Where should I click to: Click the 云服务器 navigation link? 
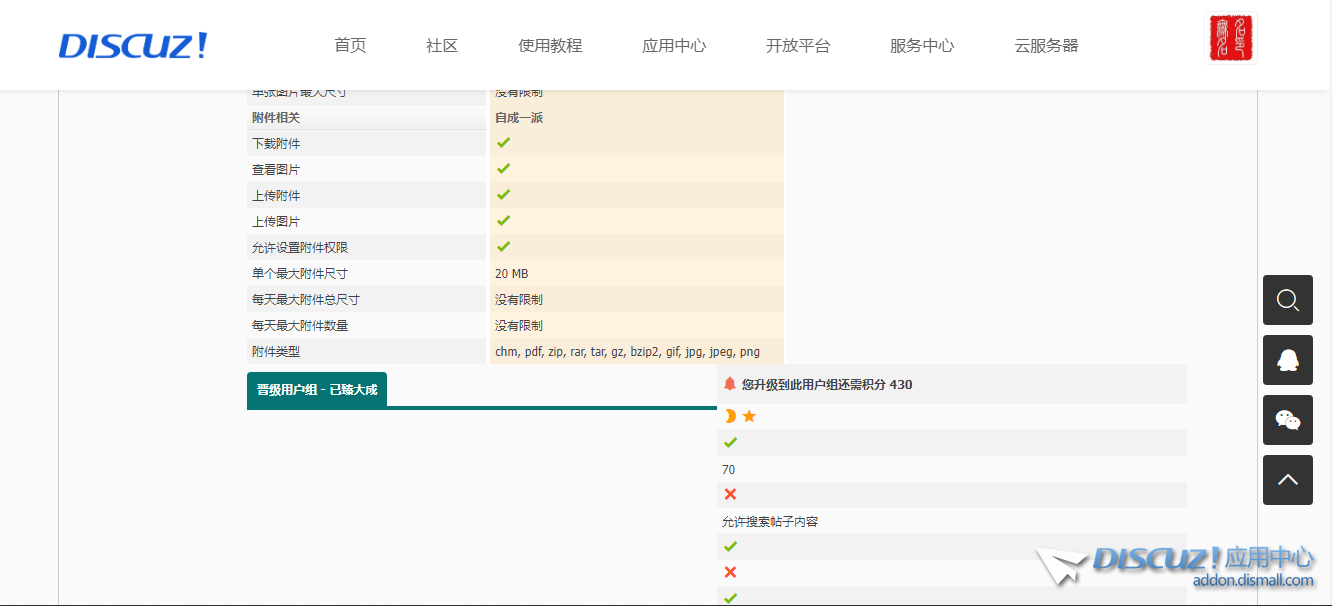pyautogui.click(x=1046, y=46)
